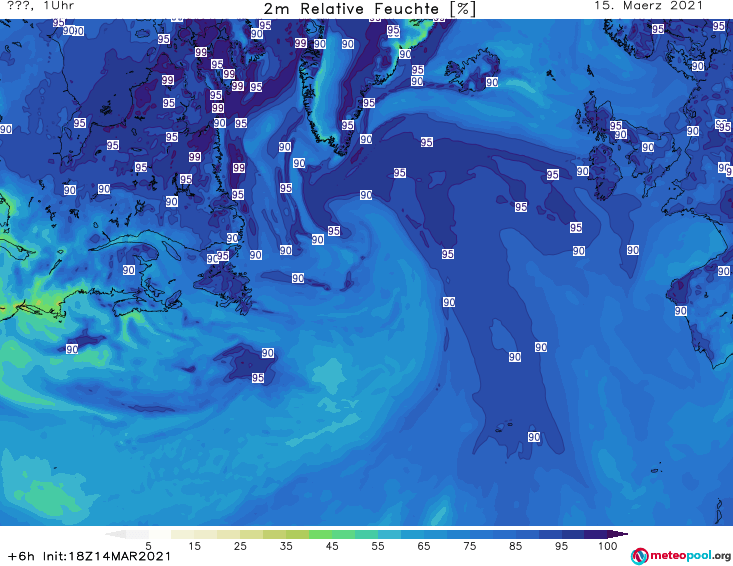Click the bright green legend swatch above 45

click(320, 534)
